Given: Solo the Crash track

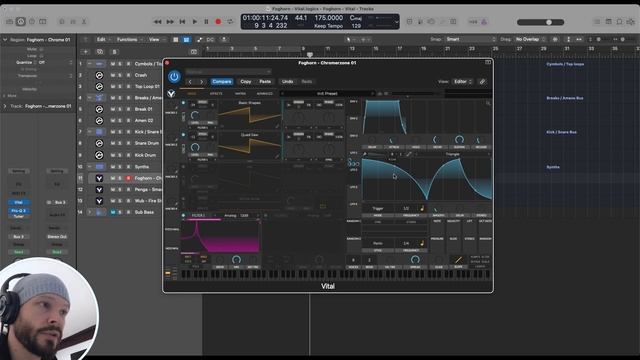Looking at the screenshot, I should 120,75.
